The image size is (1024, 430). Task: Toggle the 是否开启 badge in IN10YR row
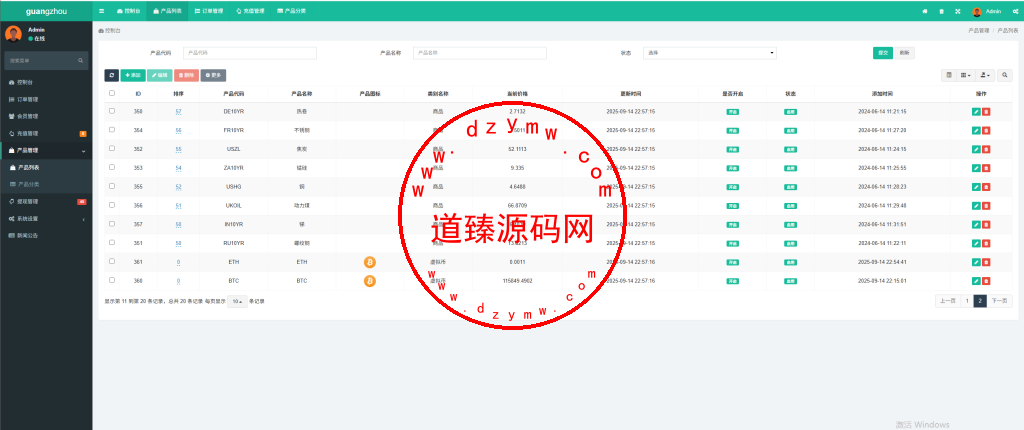coord(733,225)
